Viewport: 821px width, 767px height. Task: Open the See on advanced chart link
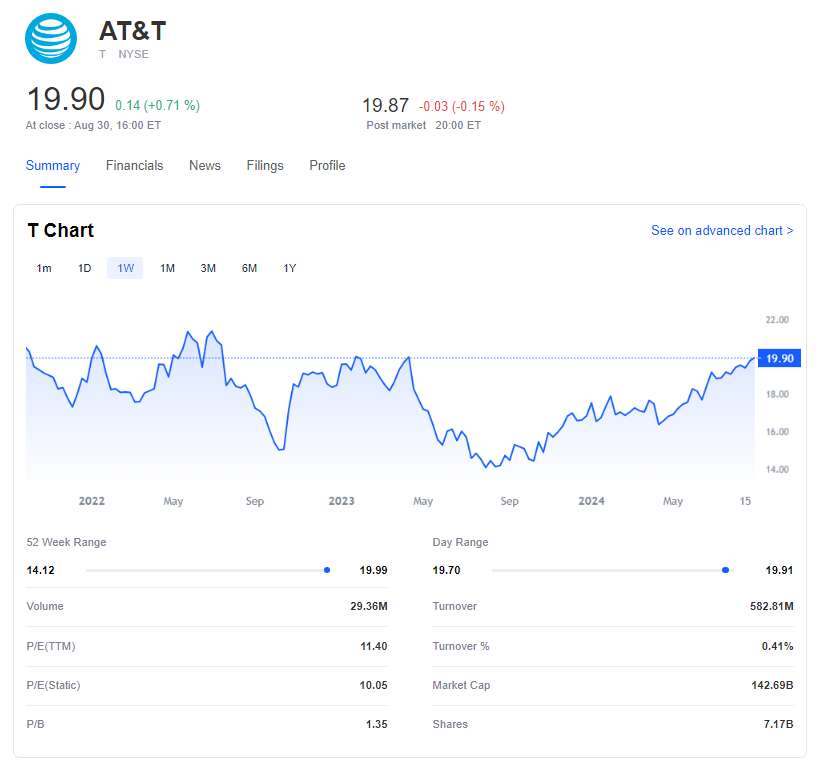click(722, 231)
